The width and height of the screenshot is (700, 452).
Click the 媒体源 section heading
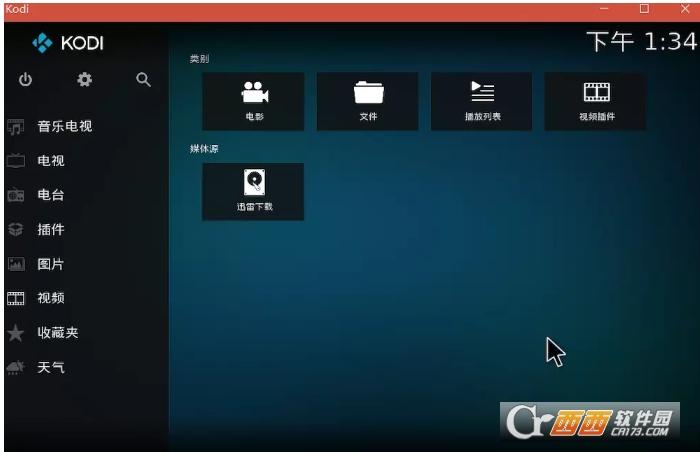click(x=204, y=149)
